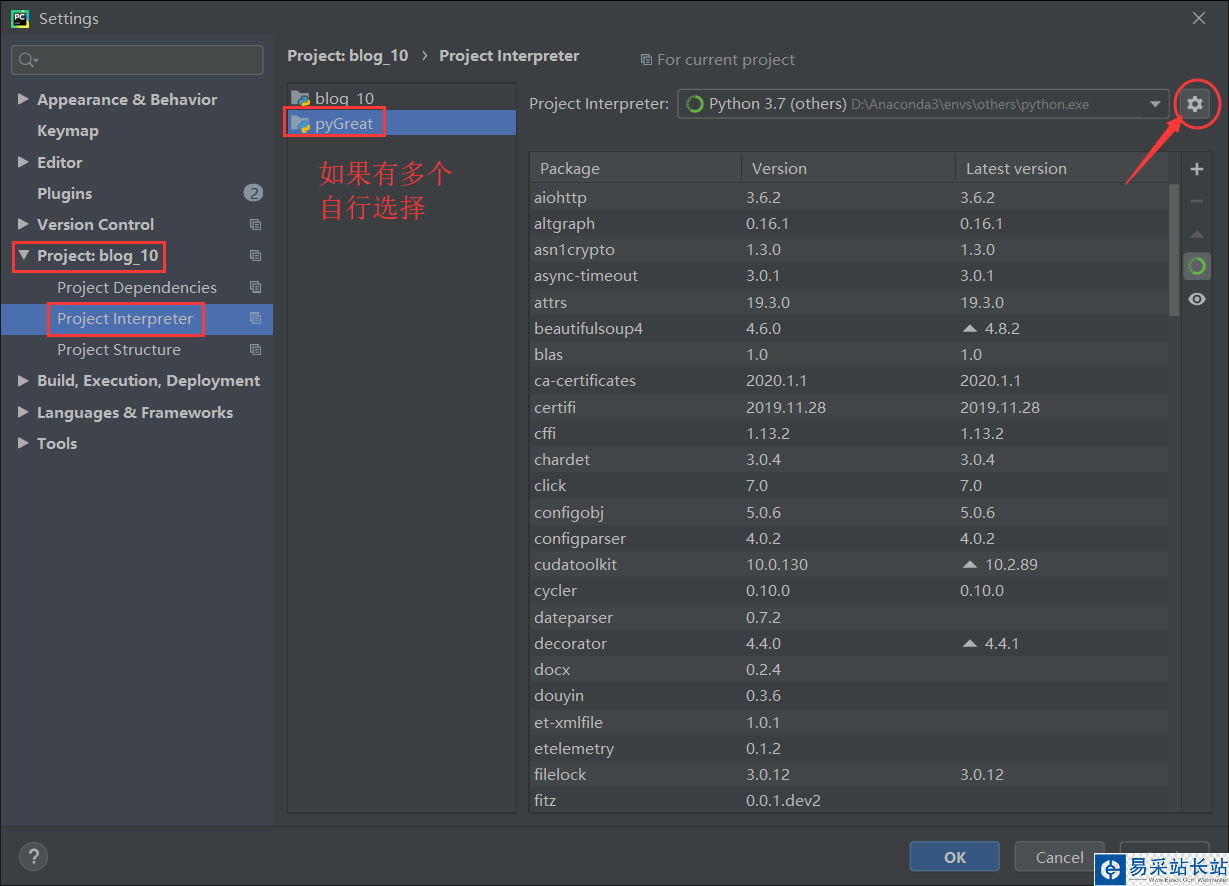Screen dimensions: 1229x886
Task: Click the upgrade package arrow icon
Action: (x=1196, y=234)
